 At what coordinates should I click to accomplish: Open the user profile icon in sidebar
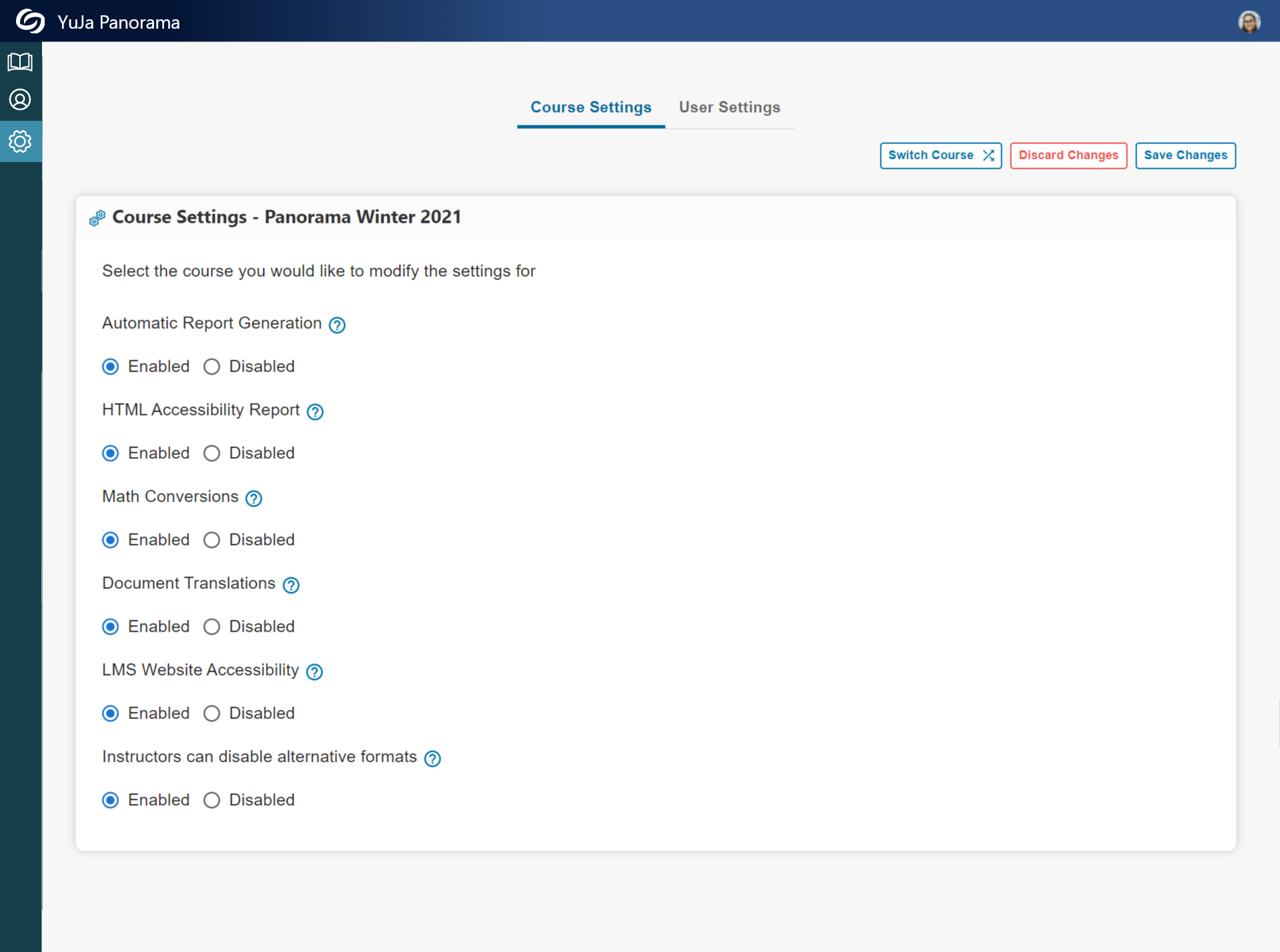tap(20, 100)
